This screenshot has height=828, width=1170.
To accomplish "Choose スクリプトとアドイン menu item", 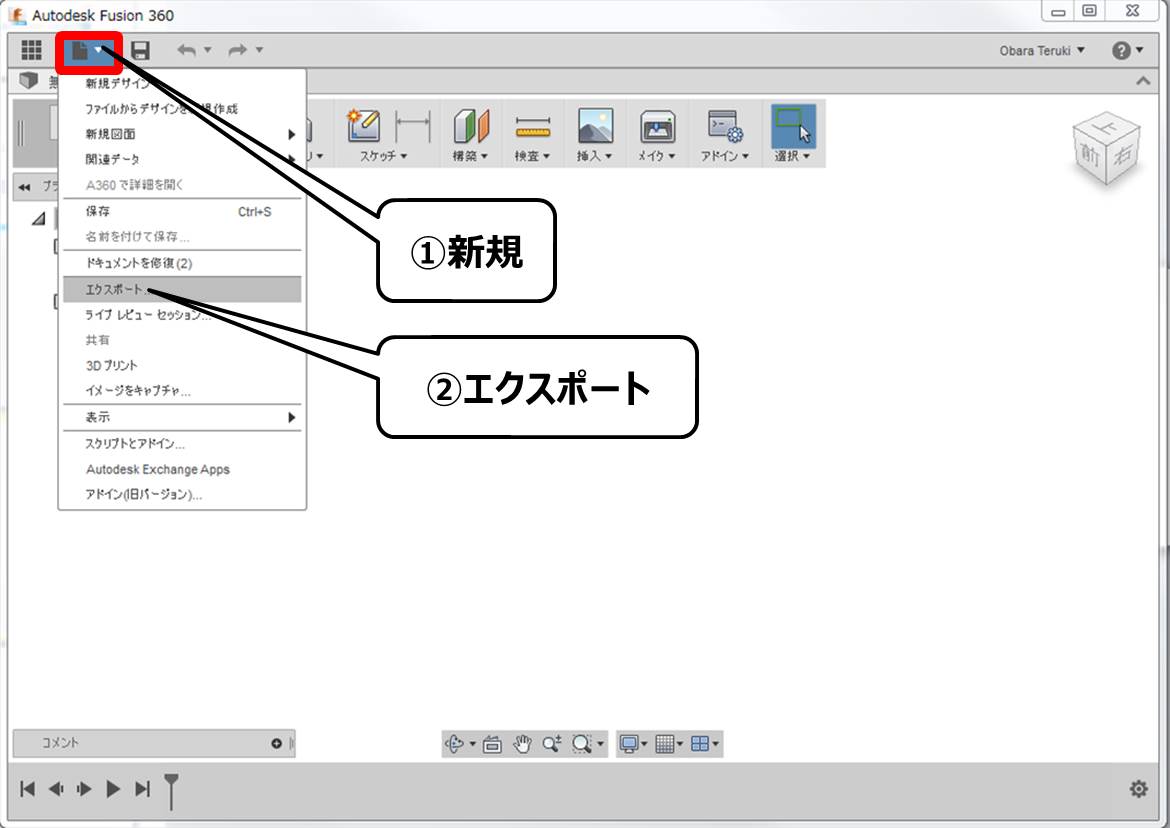I will pos(182,443).
